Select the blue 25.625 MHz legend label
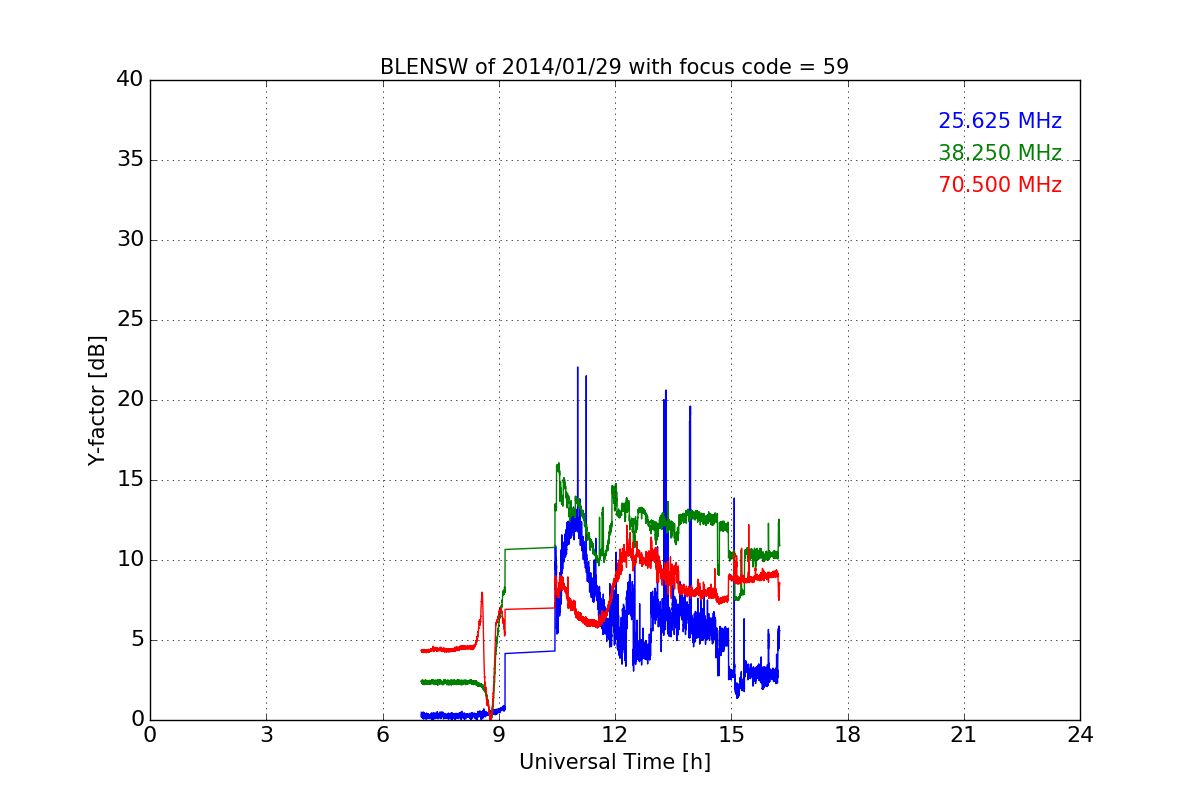The image size is (1200, 800). [1000, 121]
